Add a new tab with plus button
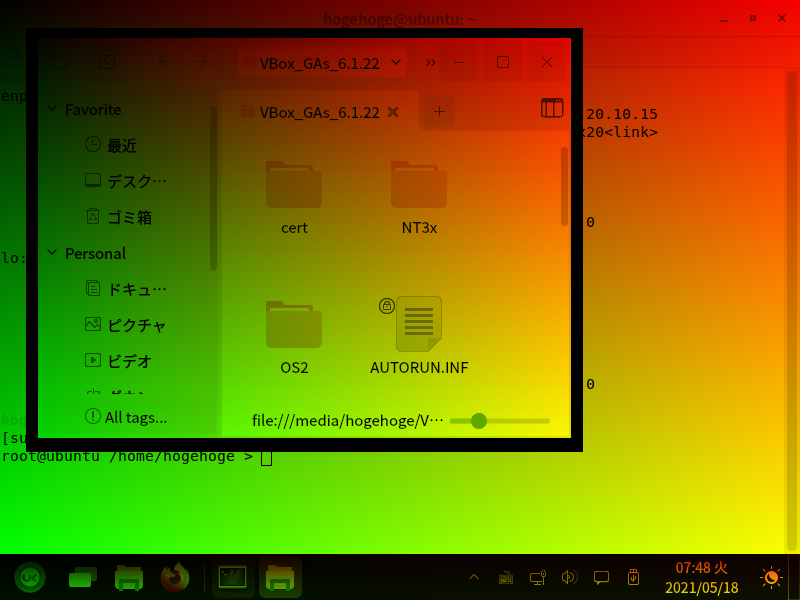Screen dimensions: 800x600 439,112
